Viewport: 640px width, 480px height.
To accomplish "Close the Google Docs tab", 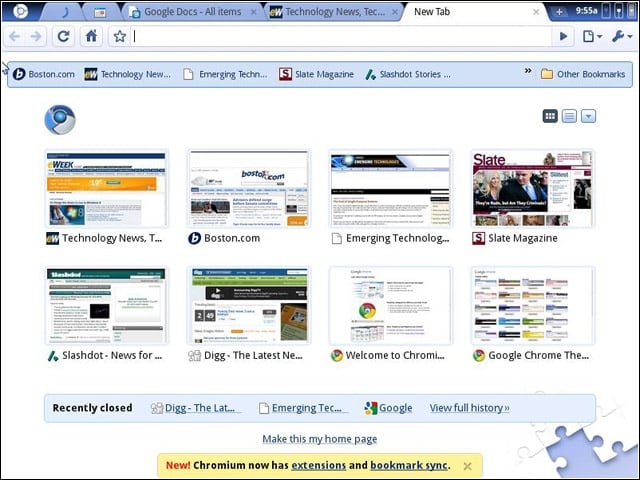I will click(x=253, y=12).
